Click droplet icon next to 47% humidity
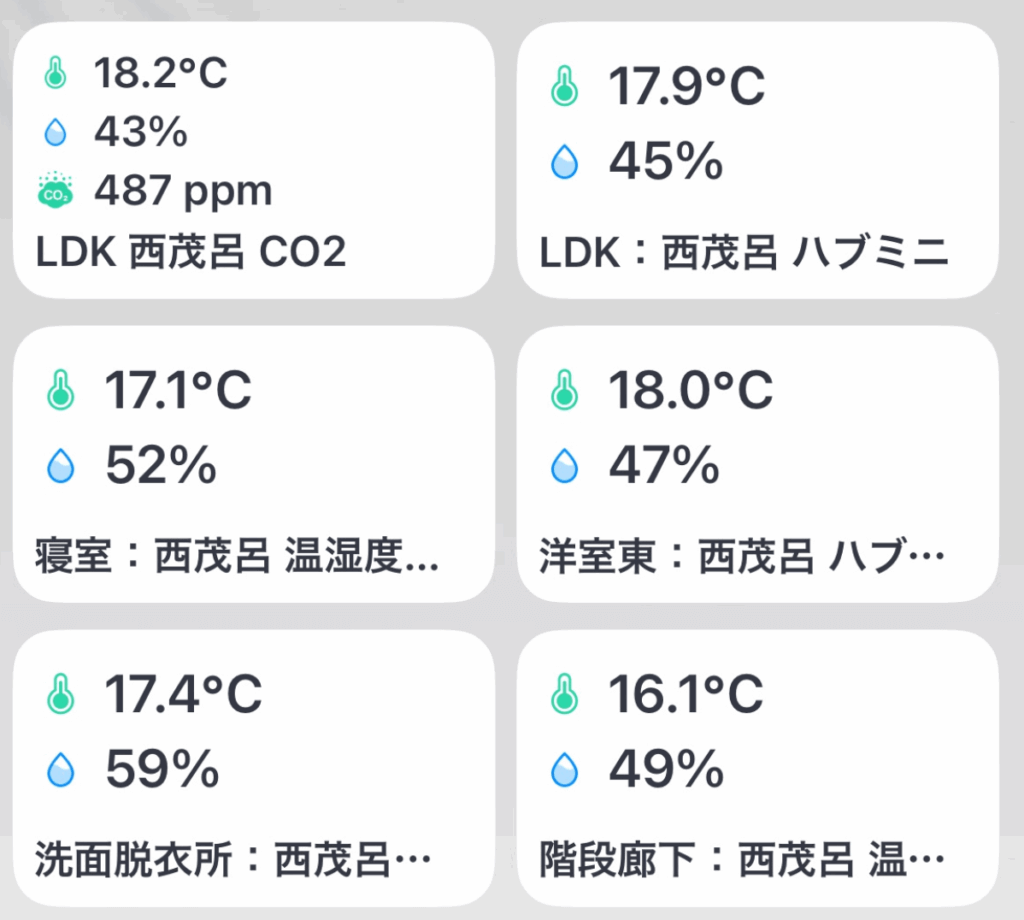This screenshot has width=1024, height=920. 565,465
